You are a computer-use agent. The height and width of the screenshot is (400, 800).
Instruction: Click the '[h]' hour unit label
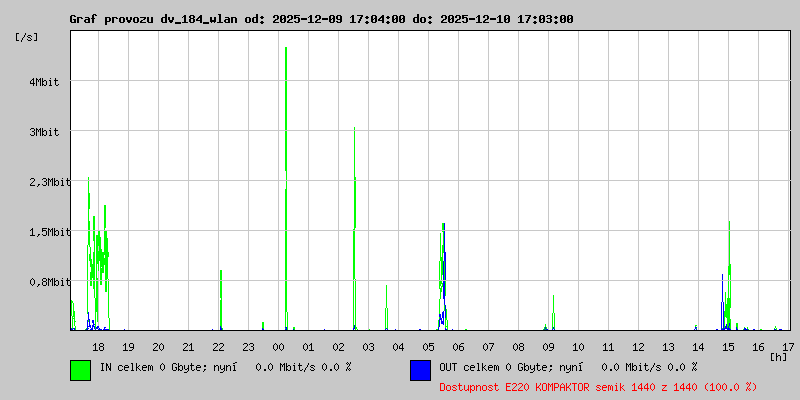[779, 357]
